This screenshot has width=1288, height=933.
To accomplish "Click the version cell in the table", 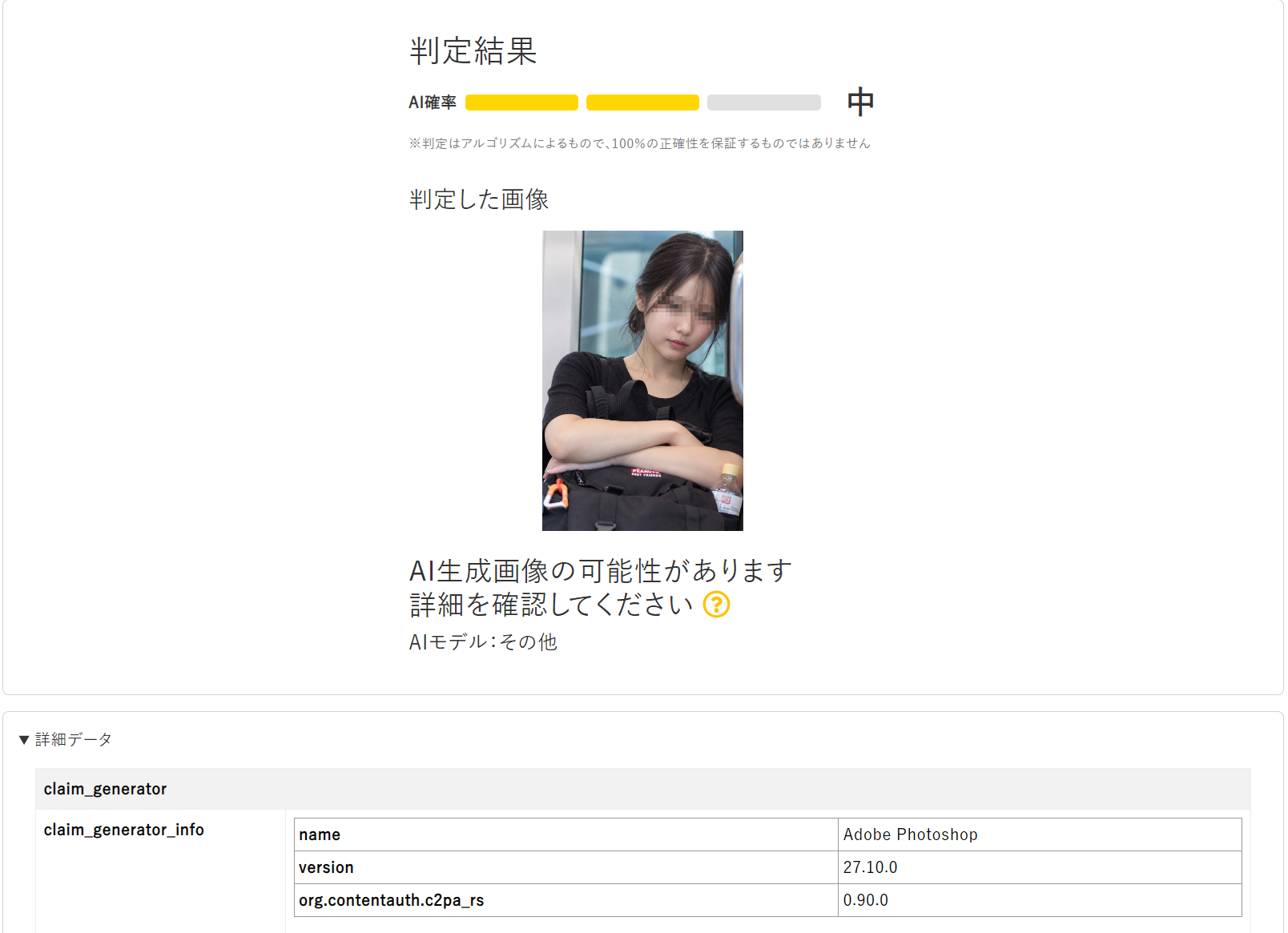I will [566, 867].
